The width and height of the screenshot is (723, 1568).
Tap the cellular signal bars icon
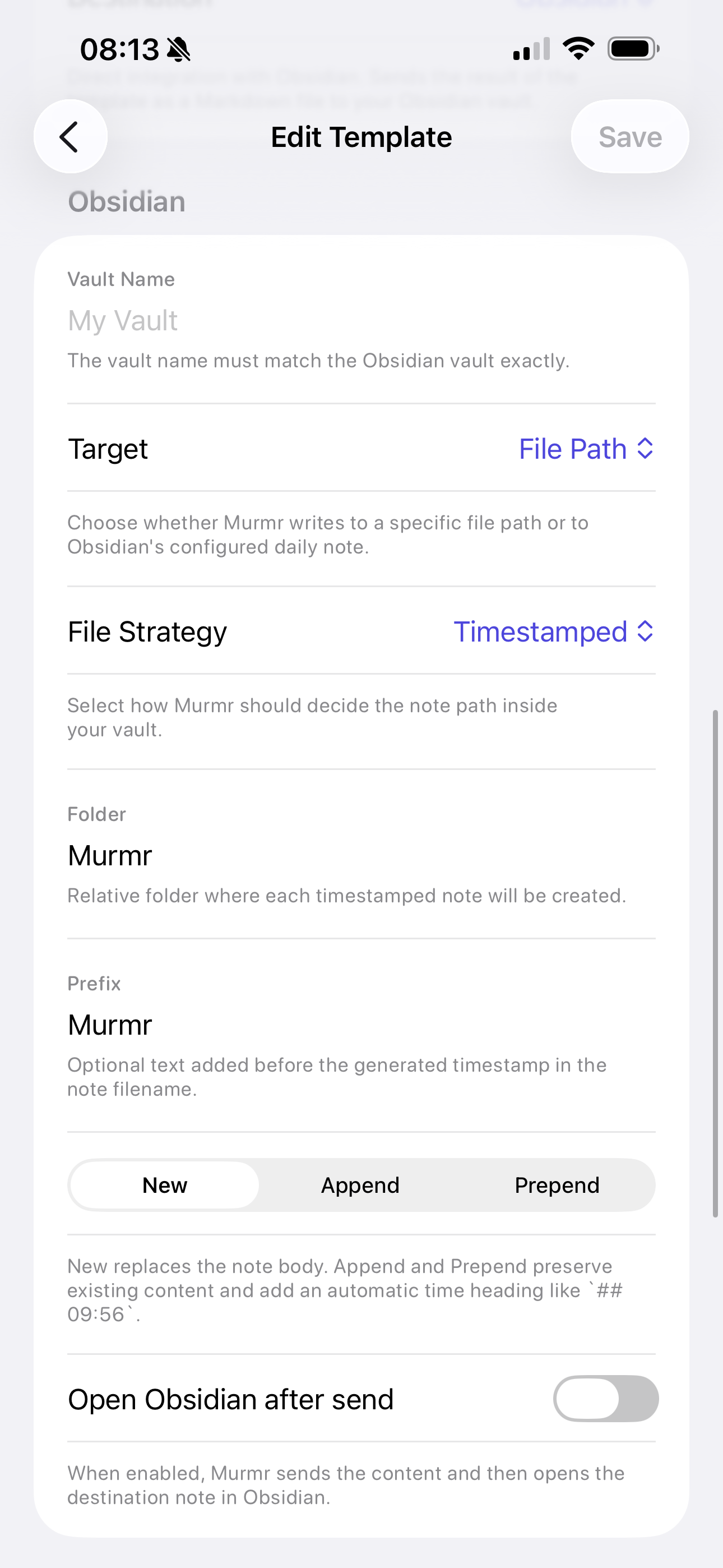click(531, 49)
